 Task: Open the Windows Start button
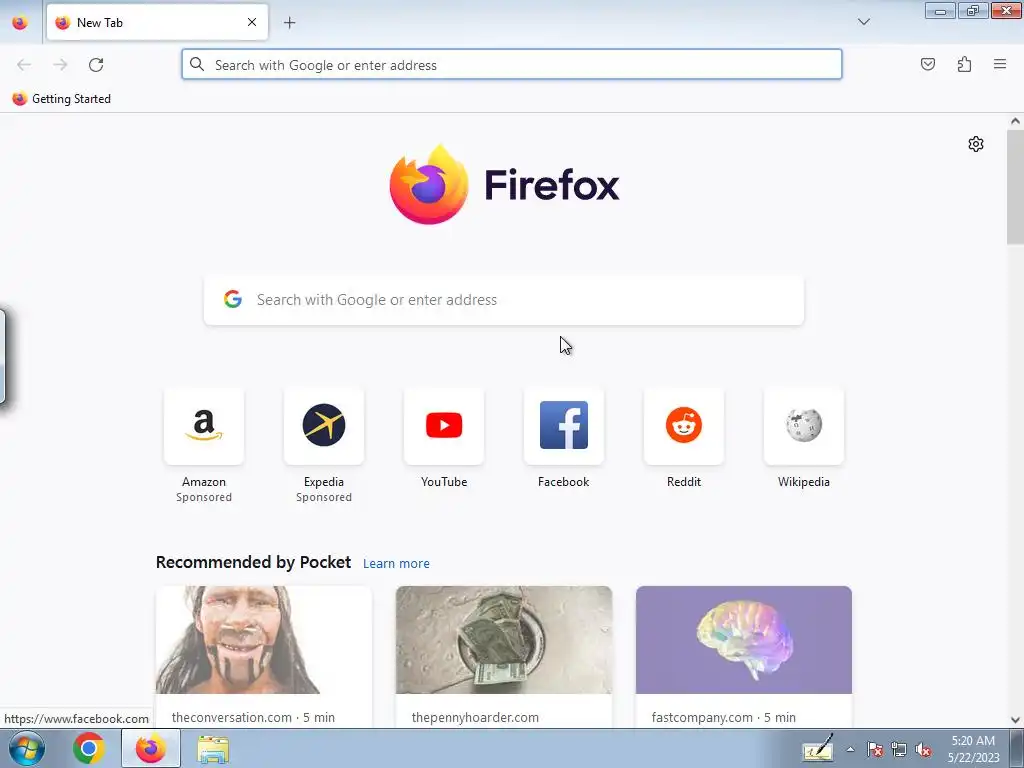point(26,748)
